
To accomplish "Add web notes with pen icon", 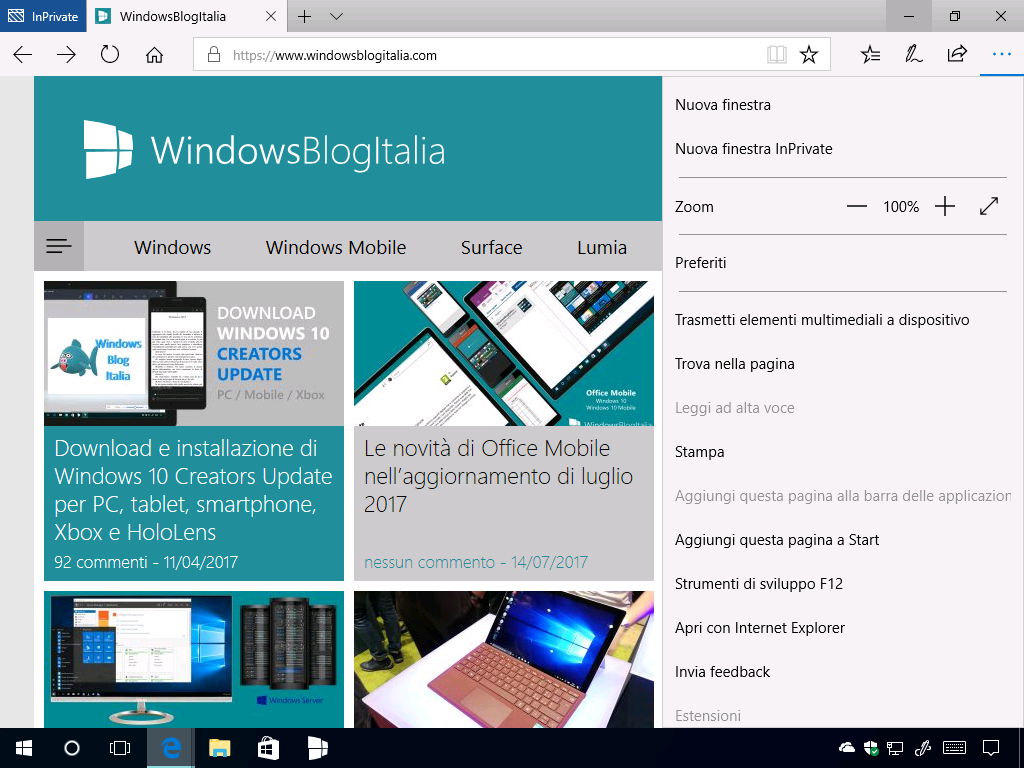I will [x=914, y=55].
